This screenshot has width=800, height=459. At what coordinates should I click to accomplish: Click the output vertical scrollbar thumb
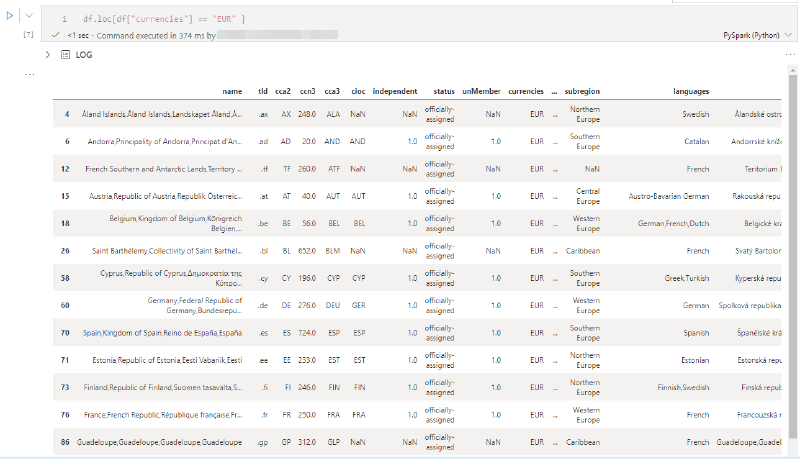pos(792,255)
